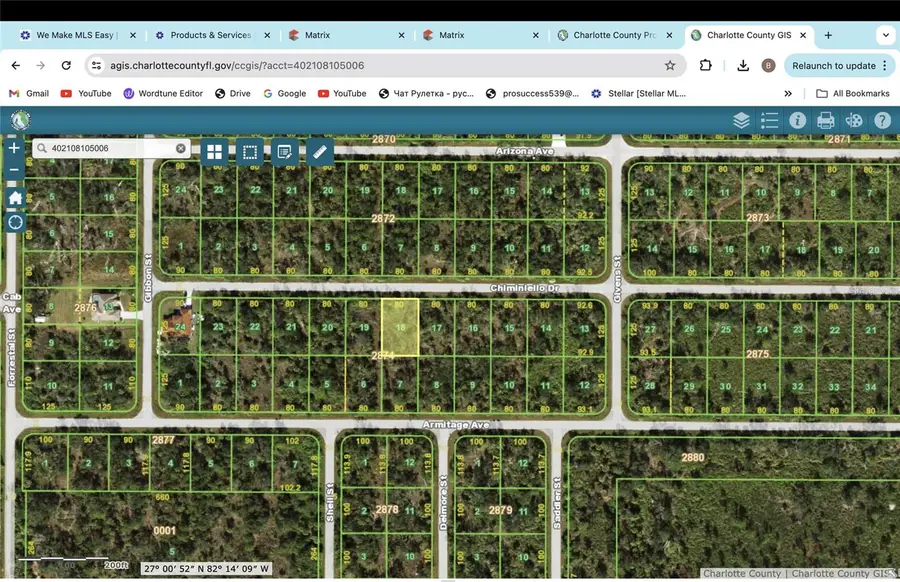Open the YouTube bookmark link
Image resolution: width=900 pixels, height=582 pixels.
(85, 93)
